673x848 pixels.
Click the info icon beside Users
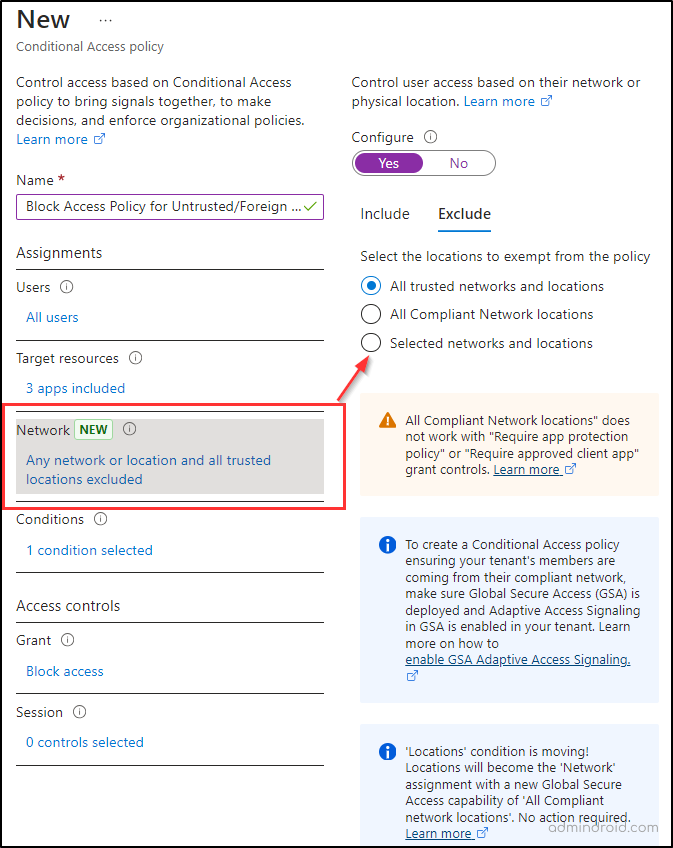pos(67,287)
